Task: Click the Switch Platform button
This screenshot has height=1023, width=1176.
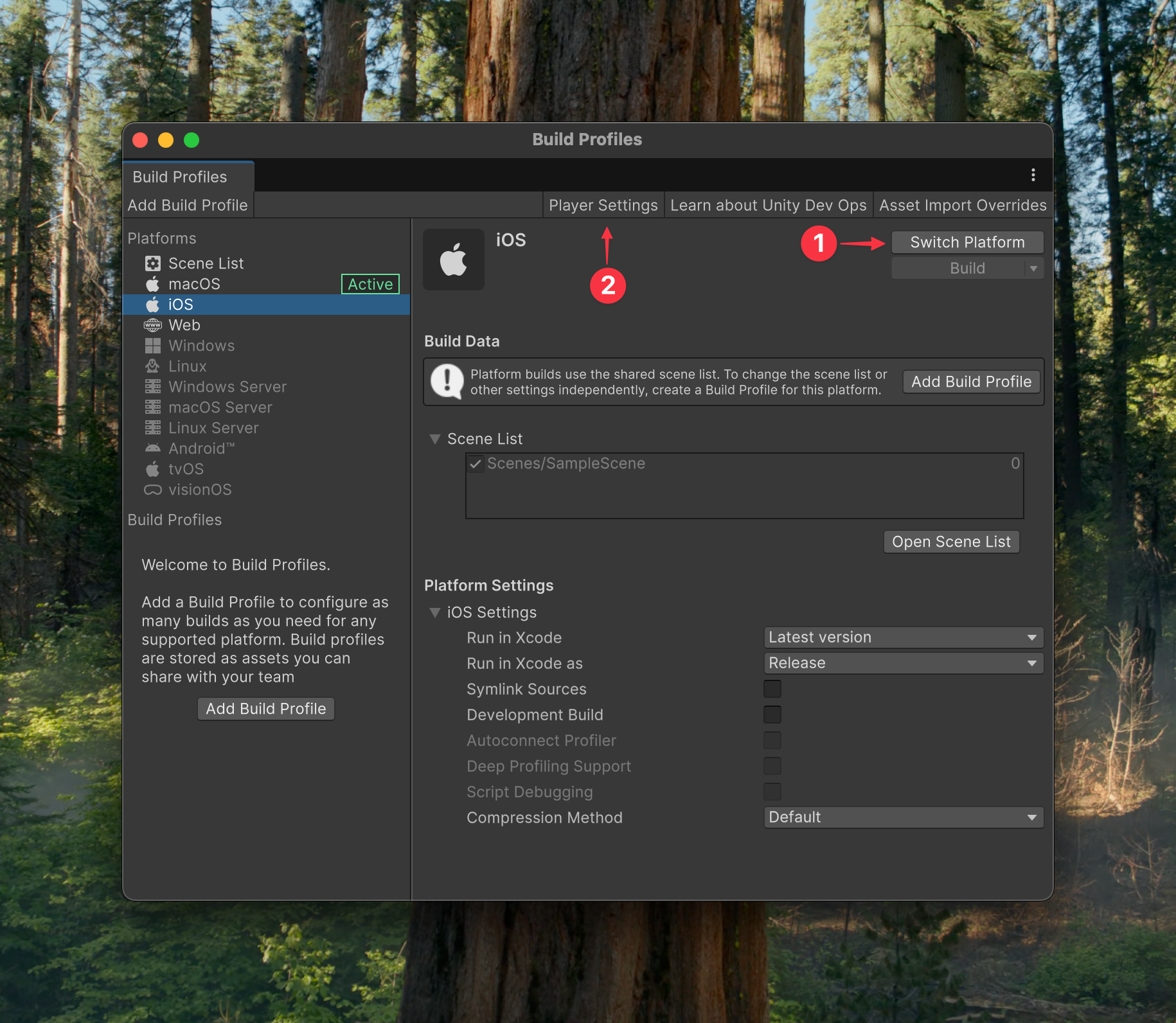Action: [967, 242]
